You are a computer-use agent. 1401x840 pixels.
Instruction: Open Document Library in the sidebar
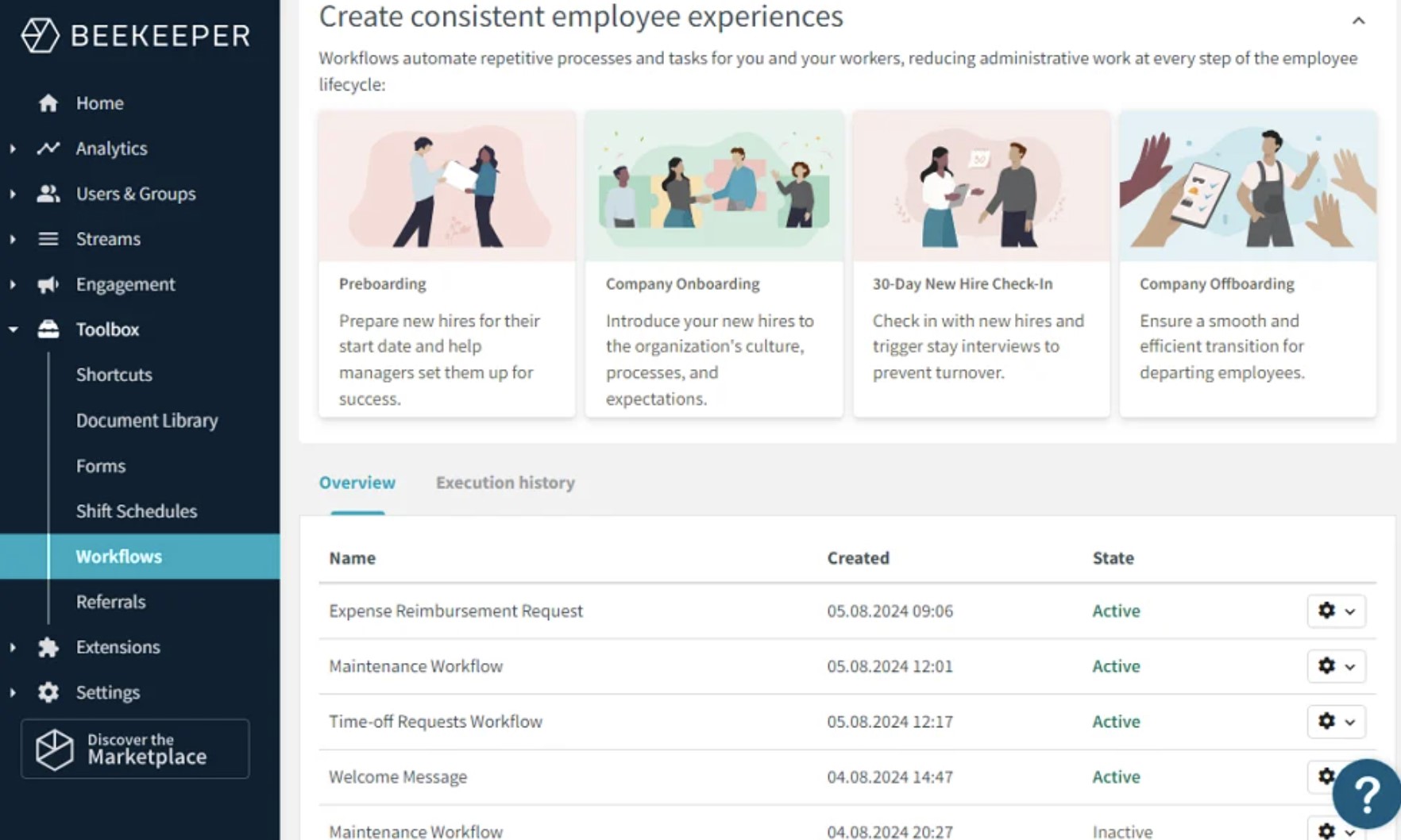147,421
